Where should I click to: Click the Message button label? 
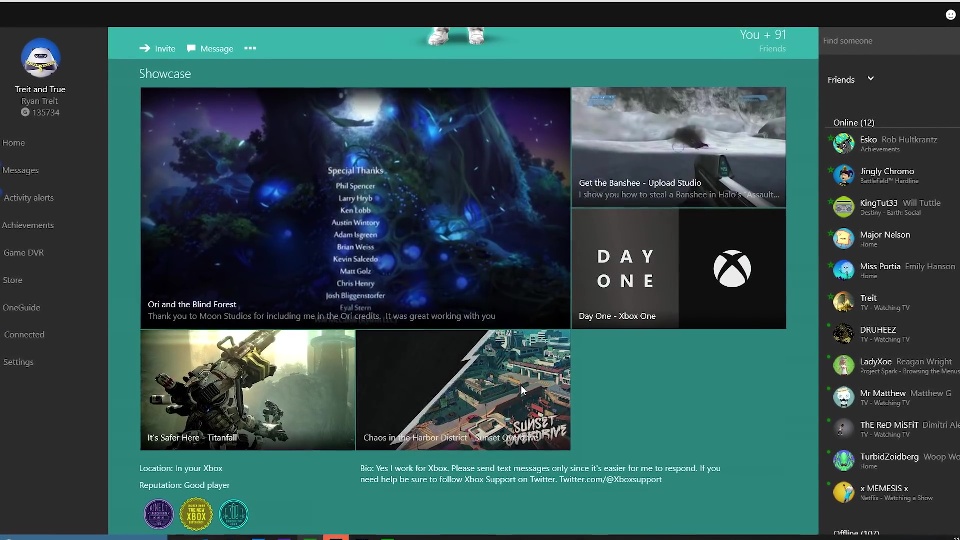(217, 48)
